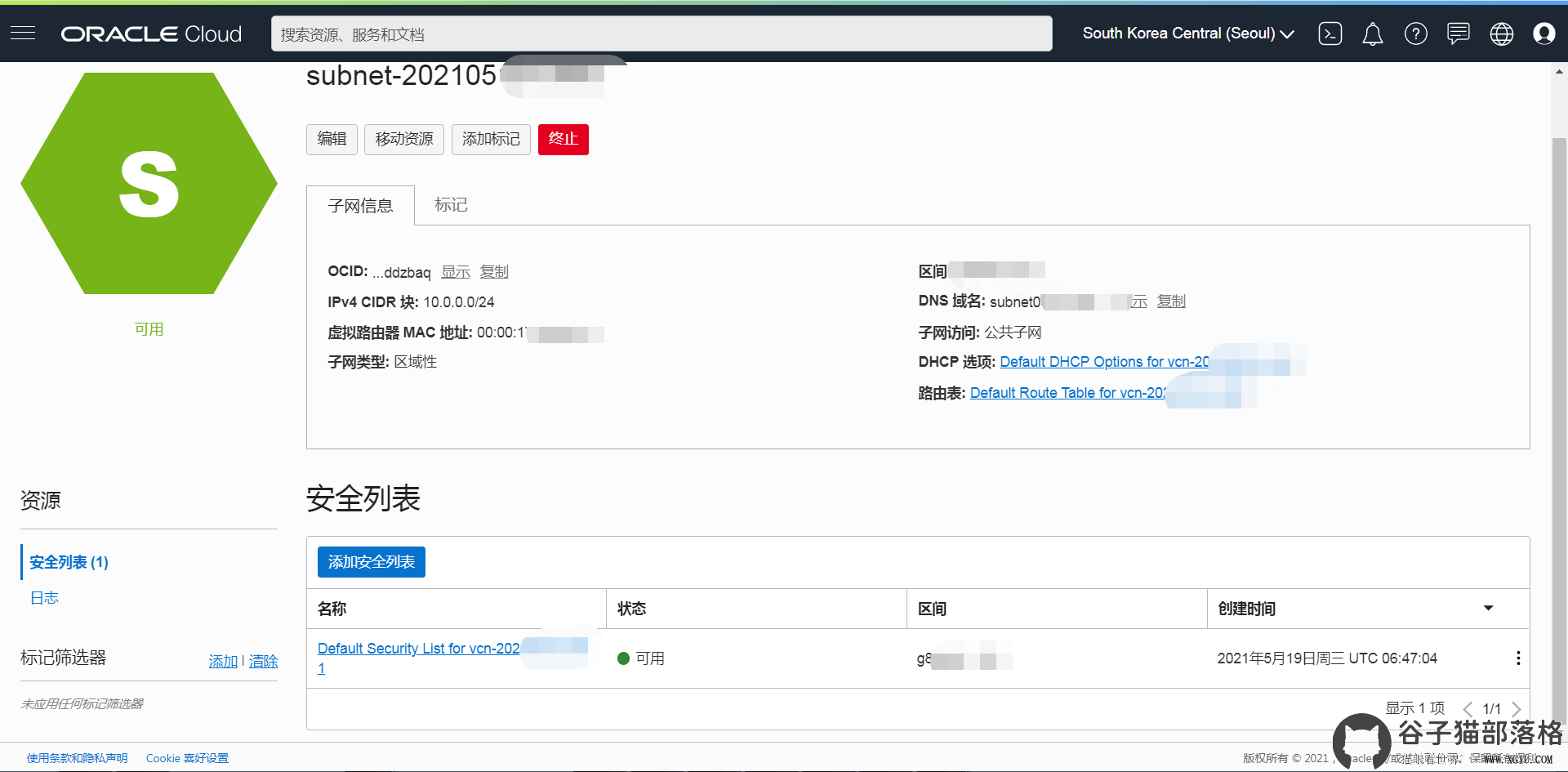Open the Default Security List link

tap(418, 649)
